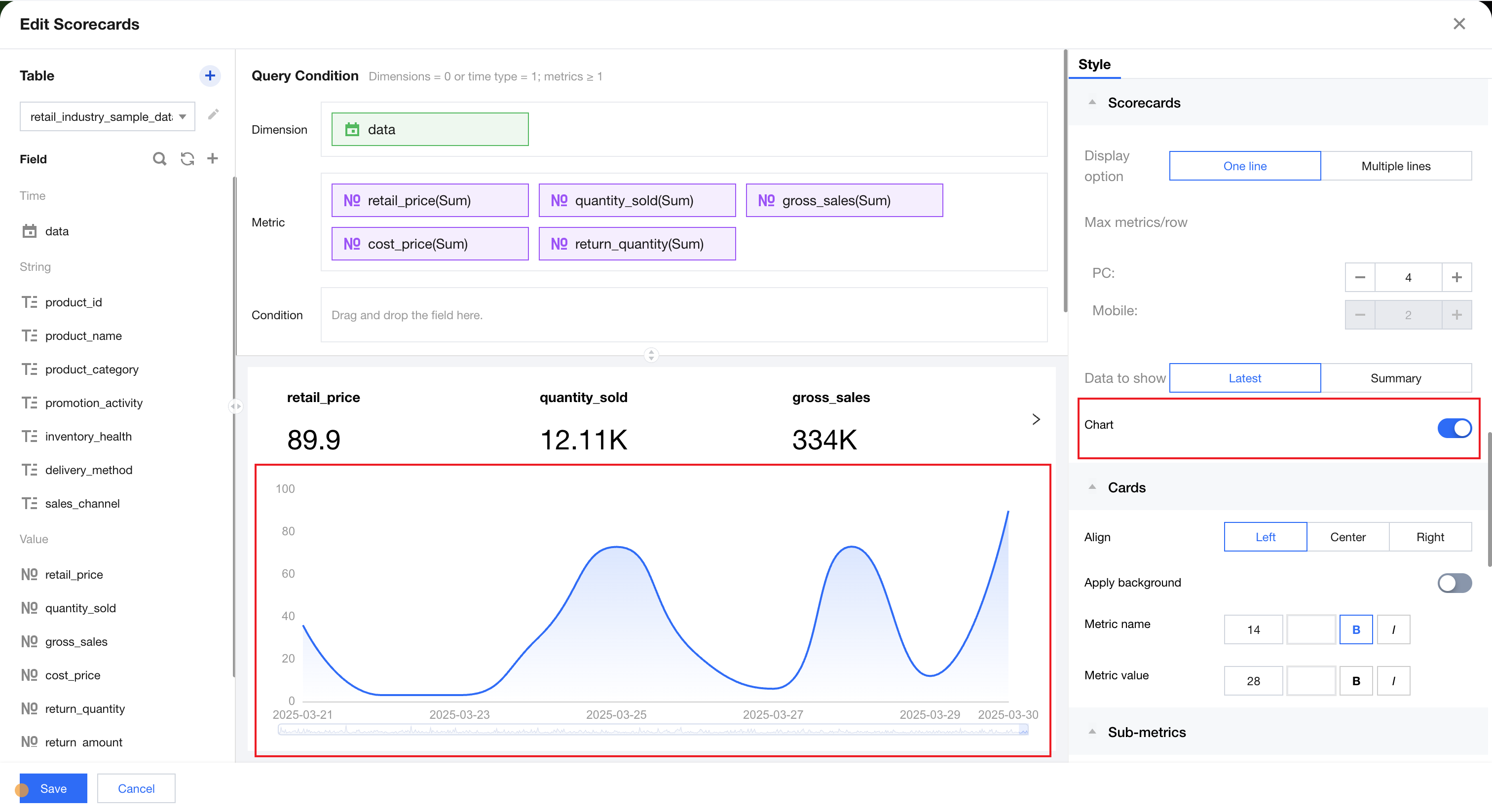The width and height of the screenshot is (1492, 812).
Task: Increase PC max metrics per row
Action: [x=1456, y=277]
